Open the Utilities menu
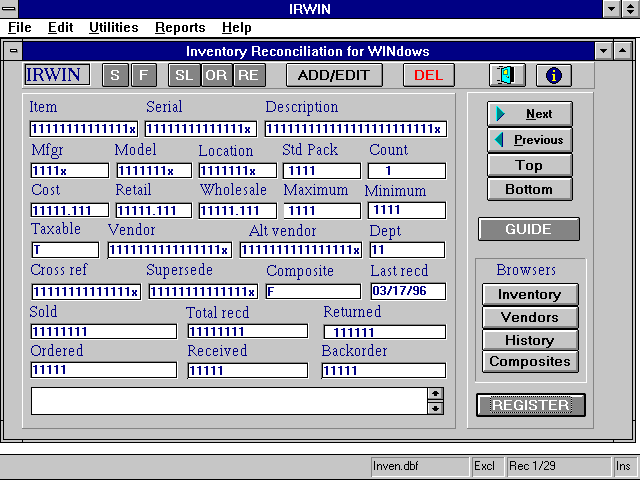This screenshot has height=480, width=640. pyautogui.click(x=114, y=28)
